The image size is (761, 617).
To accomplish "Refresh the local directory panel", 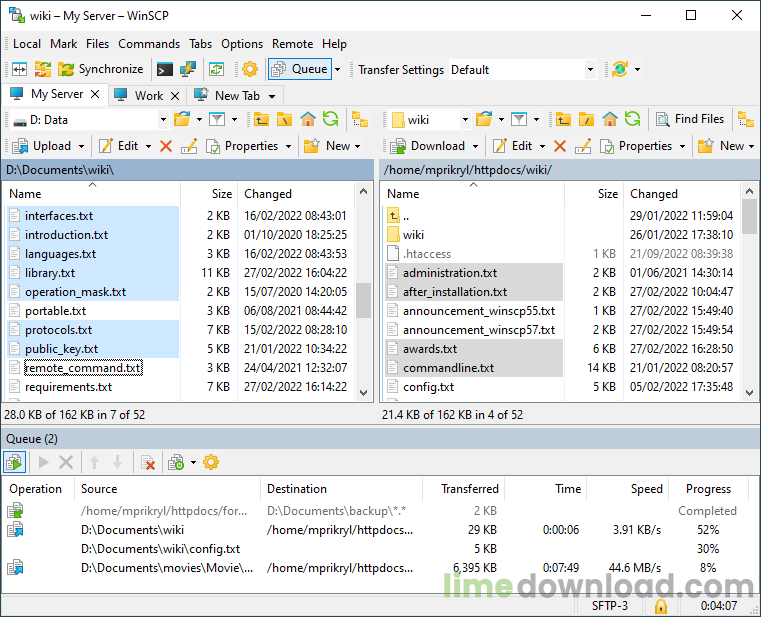I will [330, 119].
